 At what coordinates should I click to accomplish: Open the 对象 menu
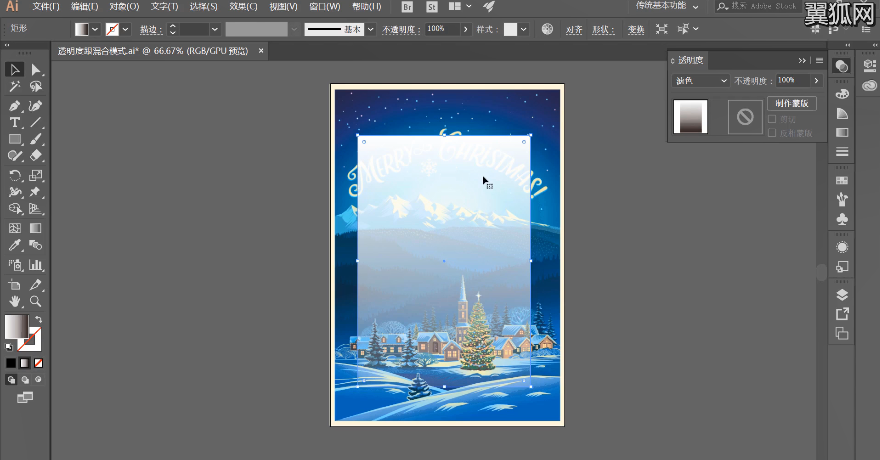(x=124, y=7)
